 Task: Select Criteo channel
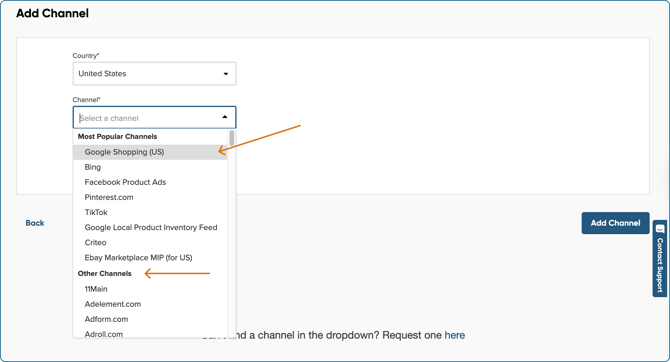150,242
